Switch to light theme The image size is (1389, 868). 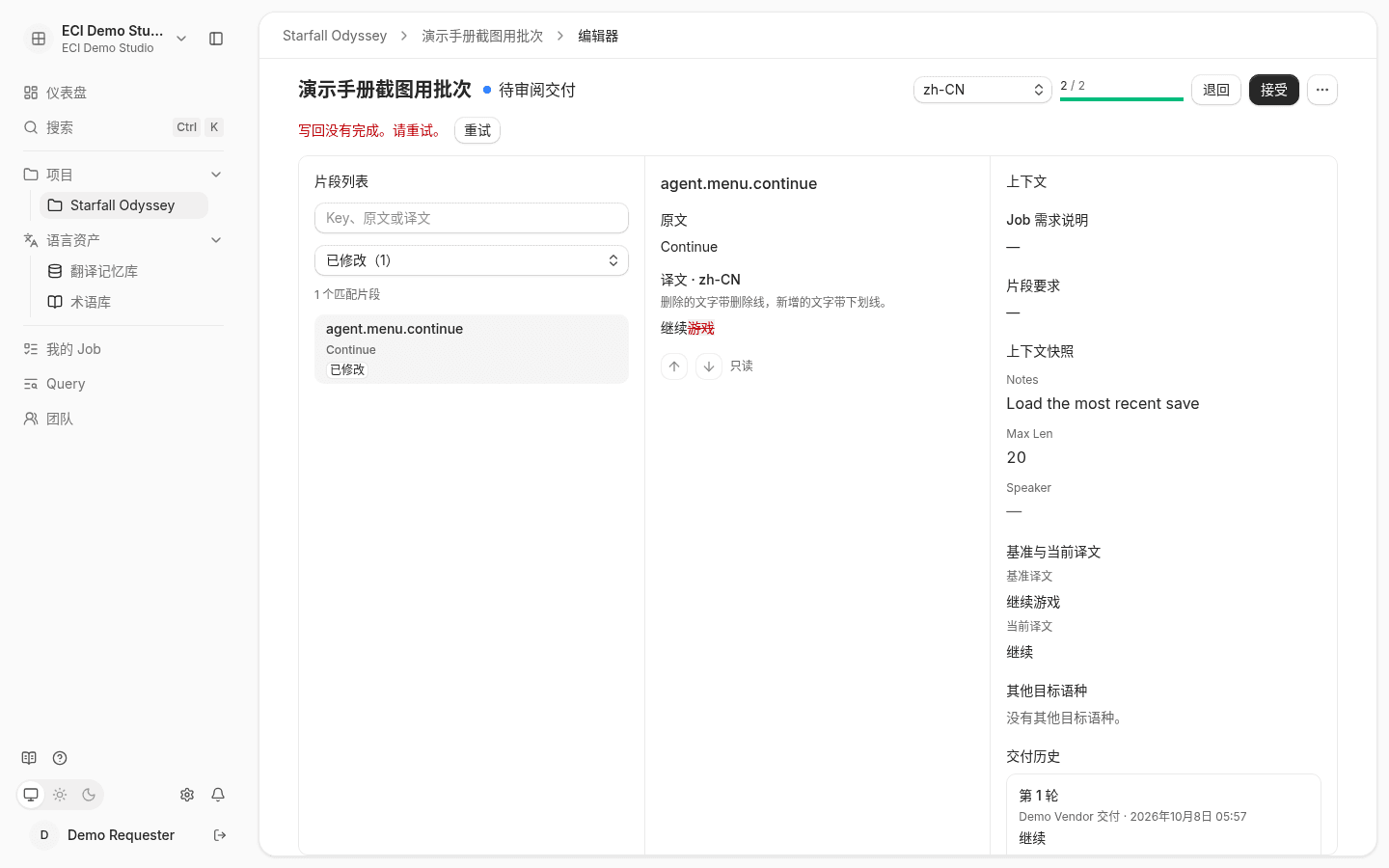(x=60, y=795)
